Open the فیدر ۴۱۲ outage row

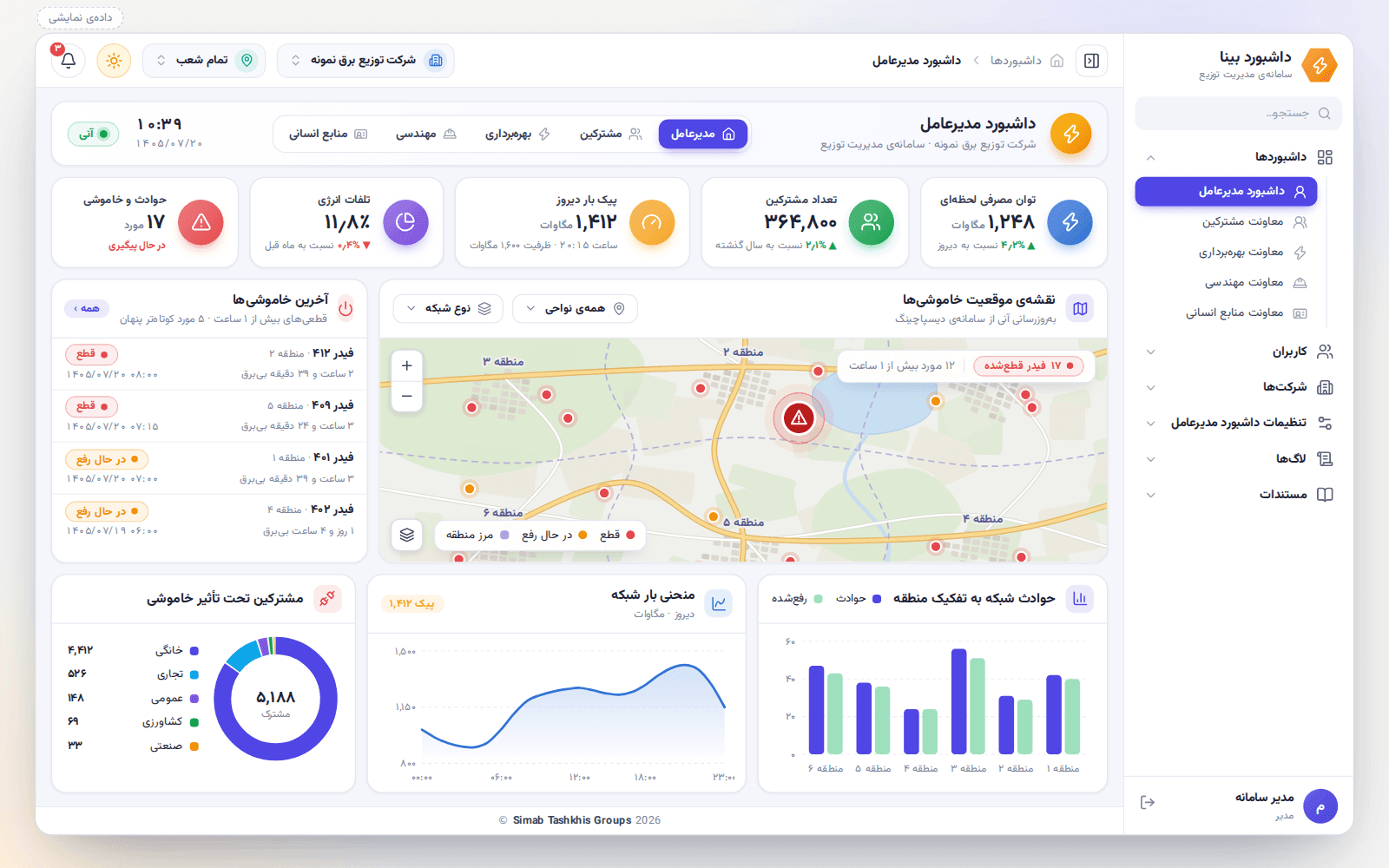(x=209, y=364)
